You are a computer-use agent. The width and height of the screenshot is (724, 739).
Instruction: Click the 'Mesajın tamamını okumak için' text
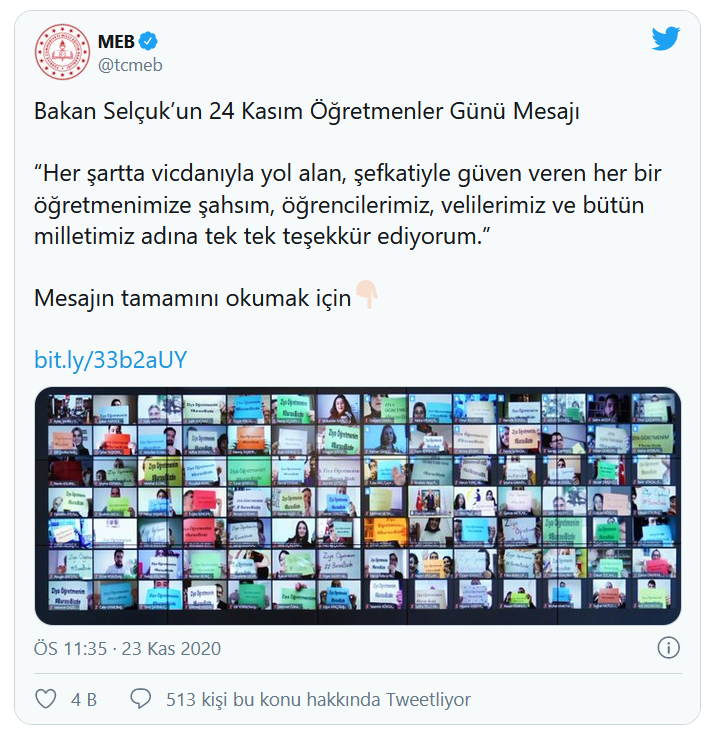coord(192,298)
